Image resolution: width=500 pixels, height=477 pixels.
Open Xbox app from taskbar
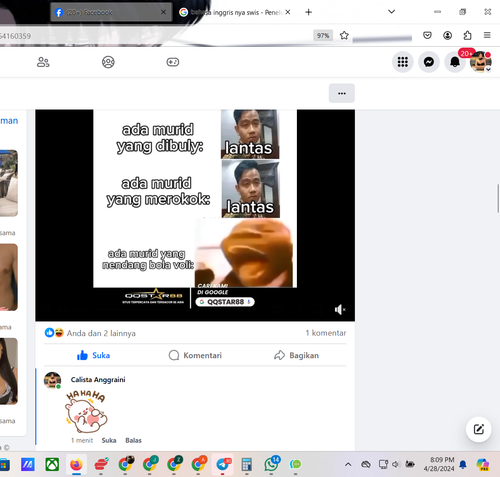[52, 464]
